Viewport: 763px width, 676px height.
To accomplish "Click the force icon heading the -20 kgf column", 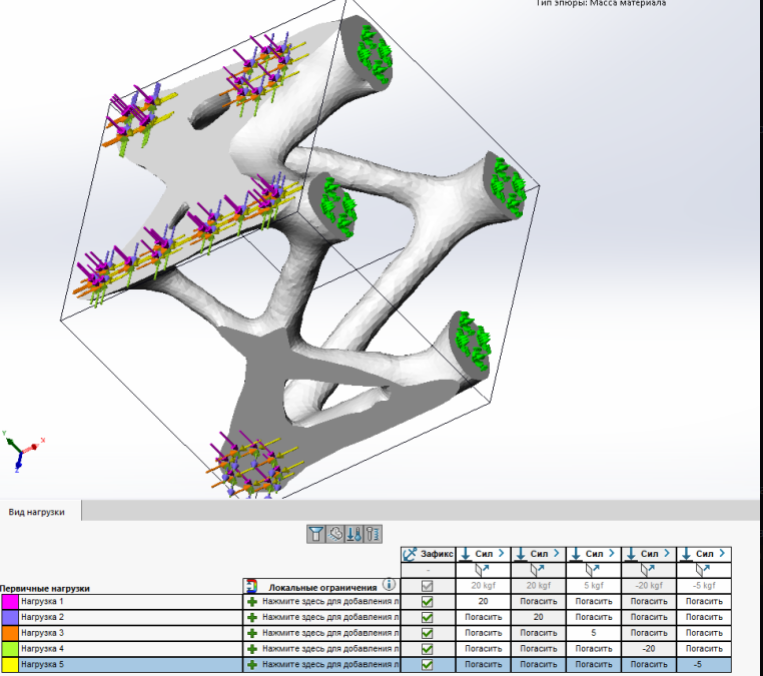I will click(631, 554).
